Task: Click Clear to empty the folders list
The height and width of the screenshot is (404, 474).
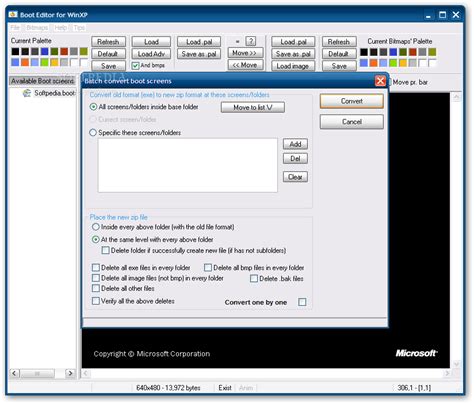Action: point(295,177)
